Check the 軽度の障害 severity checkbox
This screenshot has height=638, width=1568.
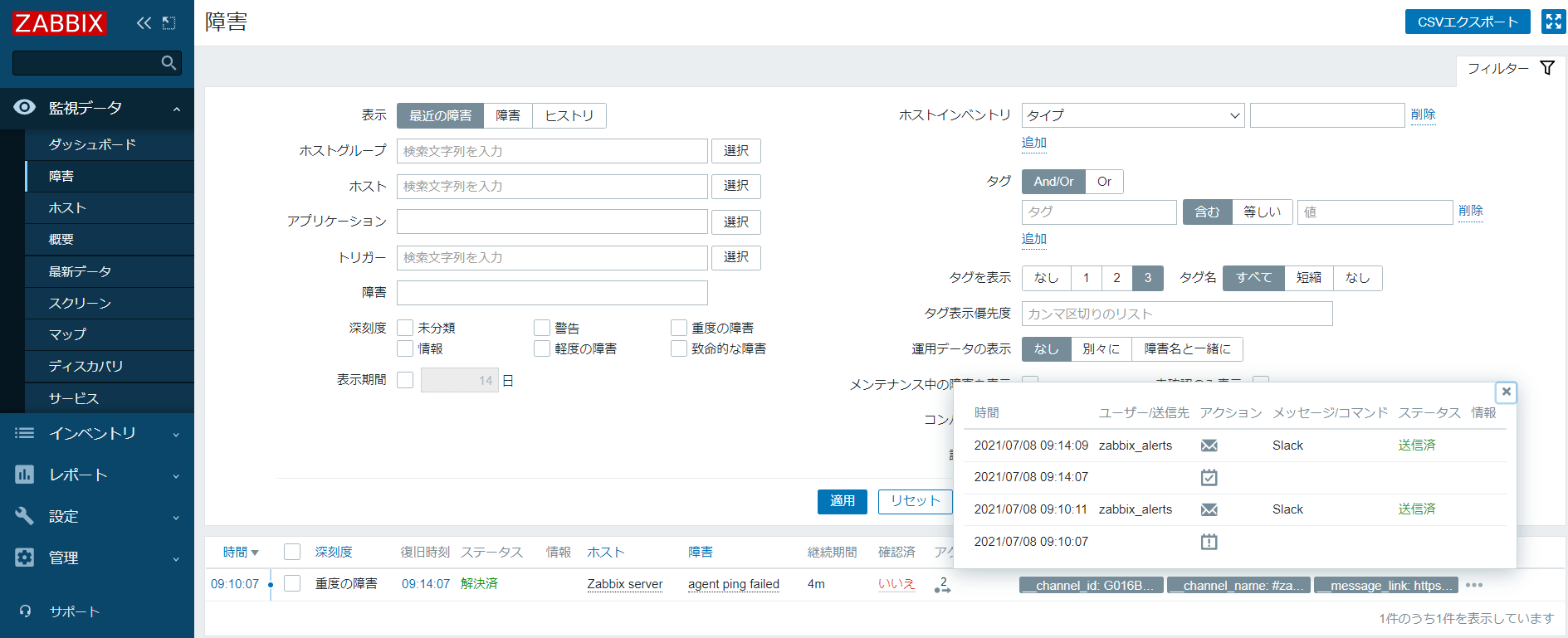click(x=542, y=348)
